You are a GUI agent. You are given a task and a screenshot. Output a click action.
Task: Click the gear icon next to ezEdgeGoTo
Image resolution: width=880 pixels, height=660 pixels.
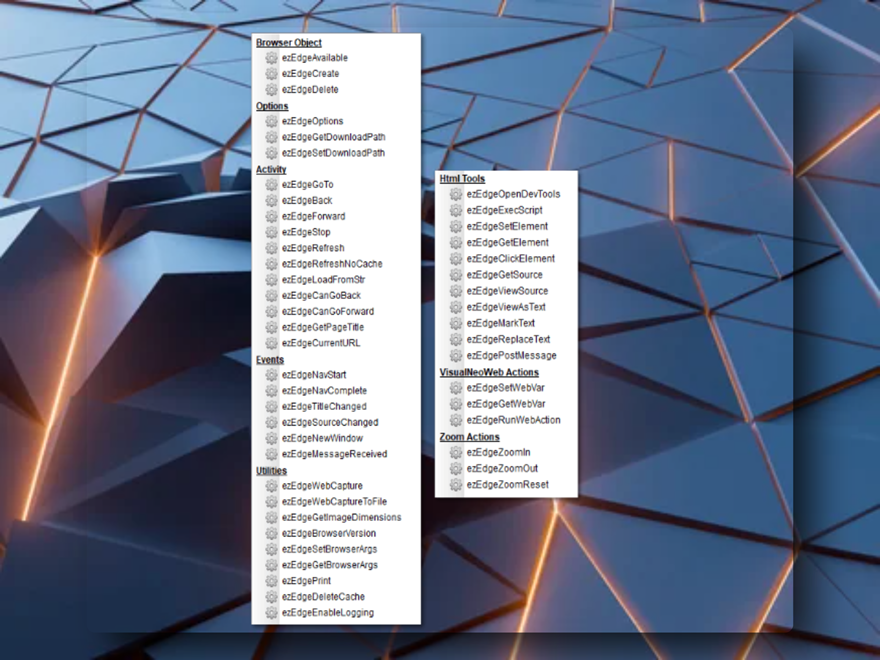click(271, 185)
